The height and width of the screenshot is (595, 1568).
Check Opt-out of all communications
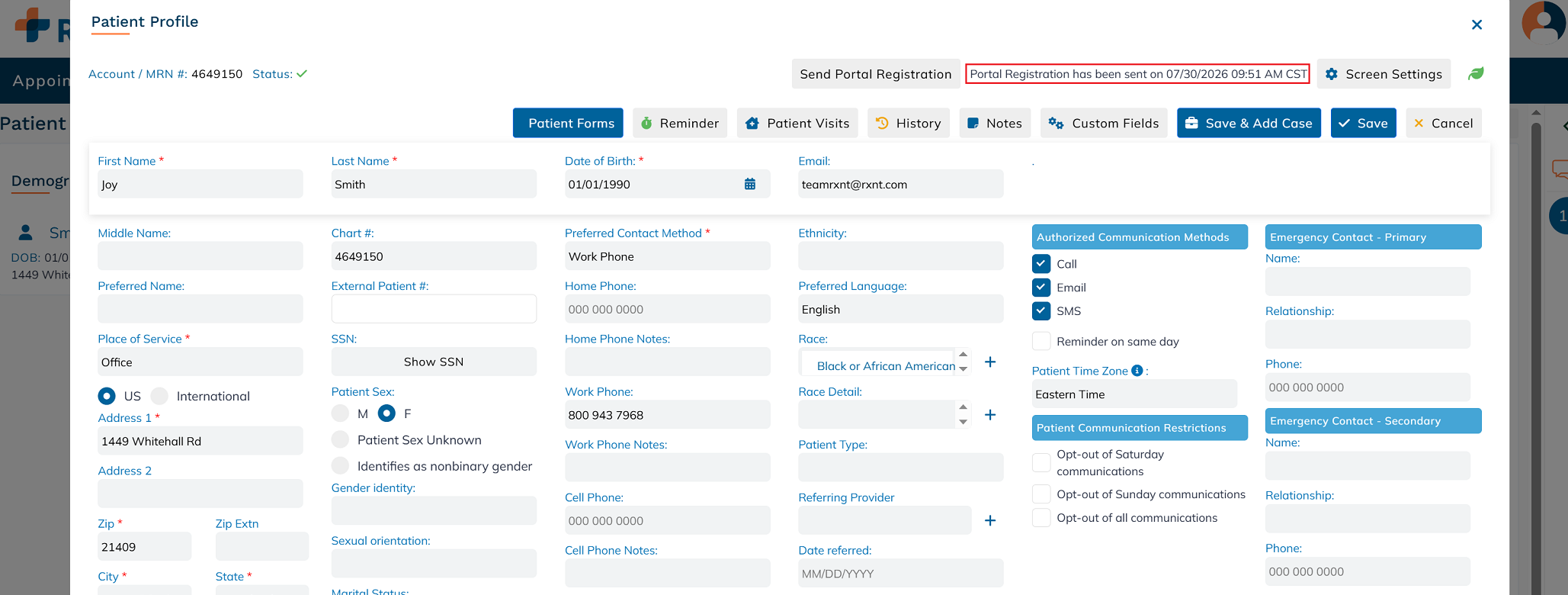(x=1041, y=517)
